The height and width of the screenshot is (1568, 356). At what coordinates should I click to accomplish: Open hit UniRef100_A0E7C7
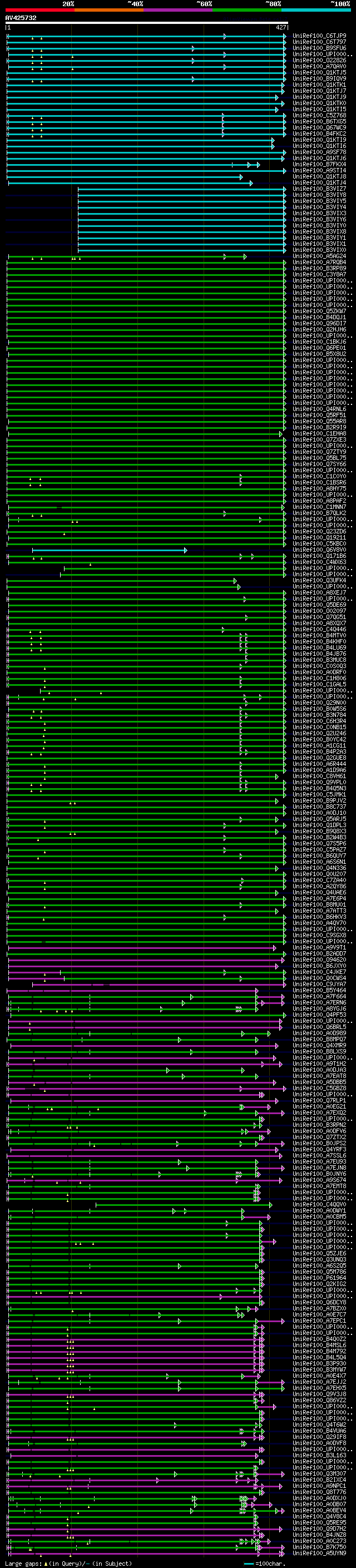point(319,1315)
